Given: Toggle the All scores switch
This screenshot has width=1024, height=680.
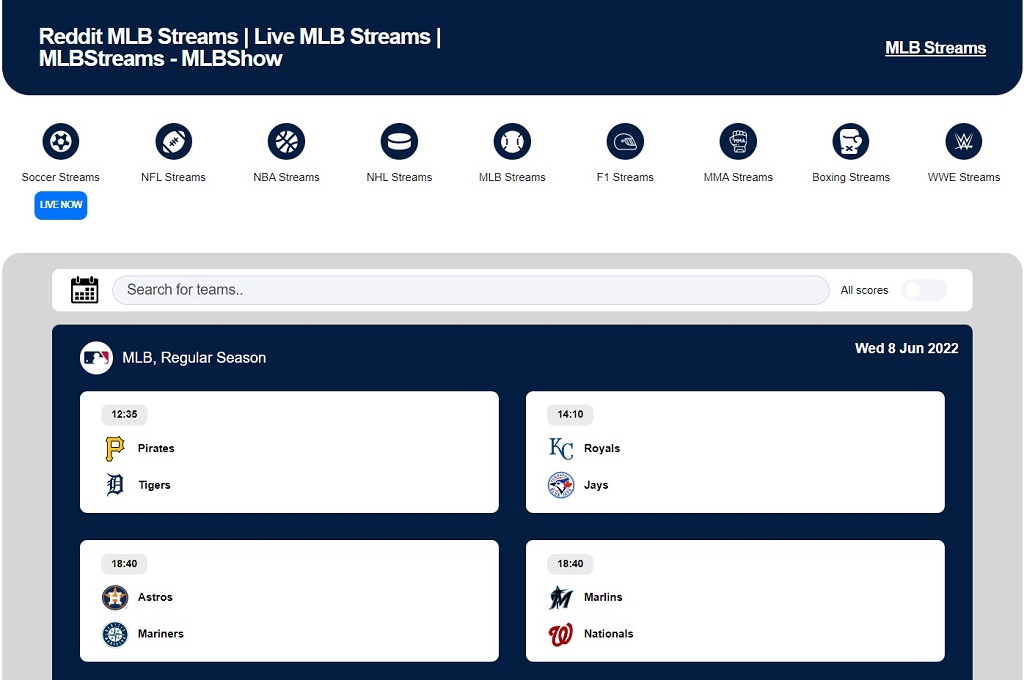Looking at the screenshot, I should pyautogui.click(x=924, y=290).
